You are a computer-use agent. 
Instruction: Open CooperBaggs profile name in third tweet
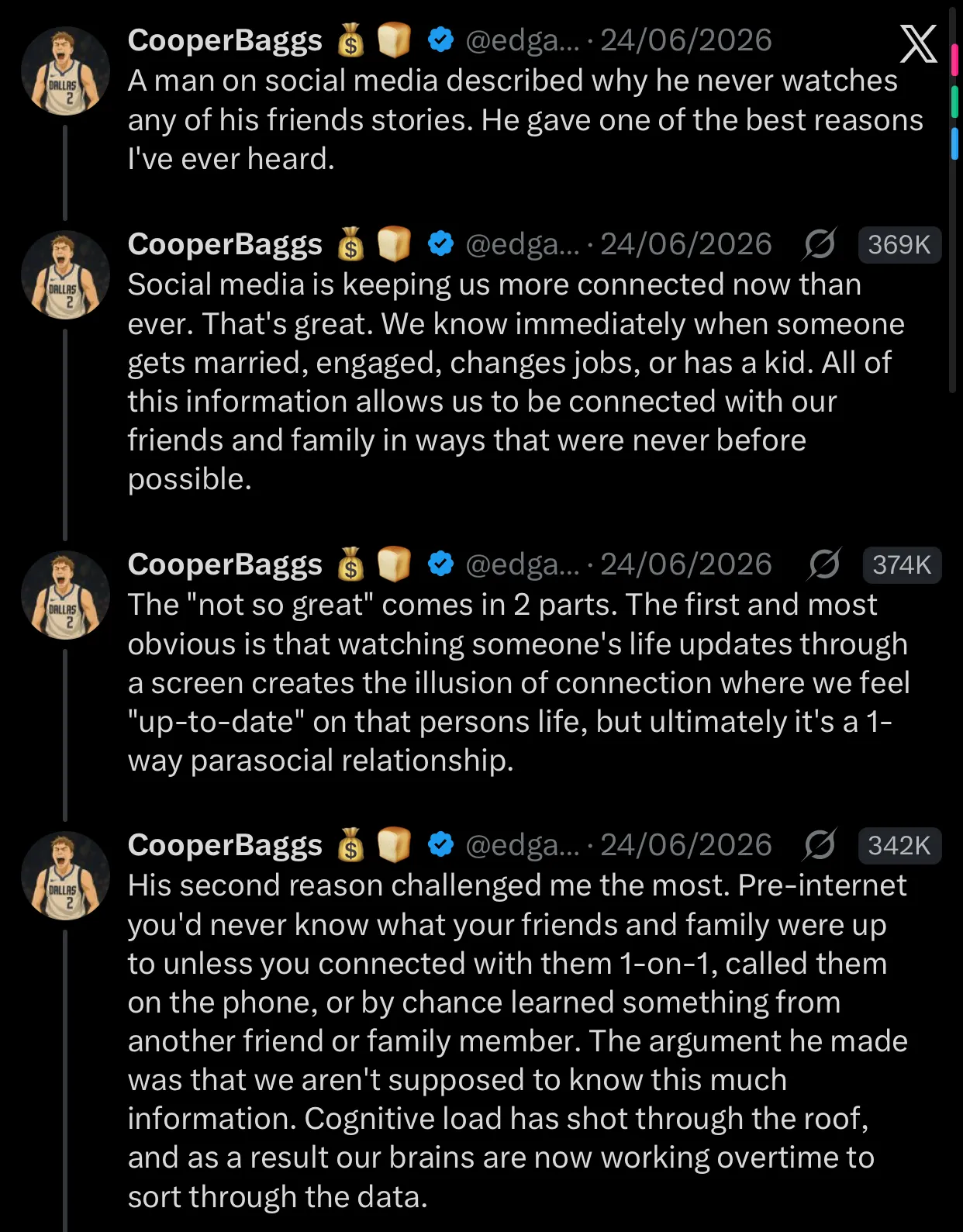point(225,564)
